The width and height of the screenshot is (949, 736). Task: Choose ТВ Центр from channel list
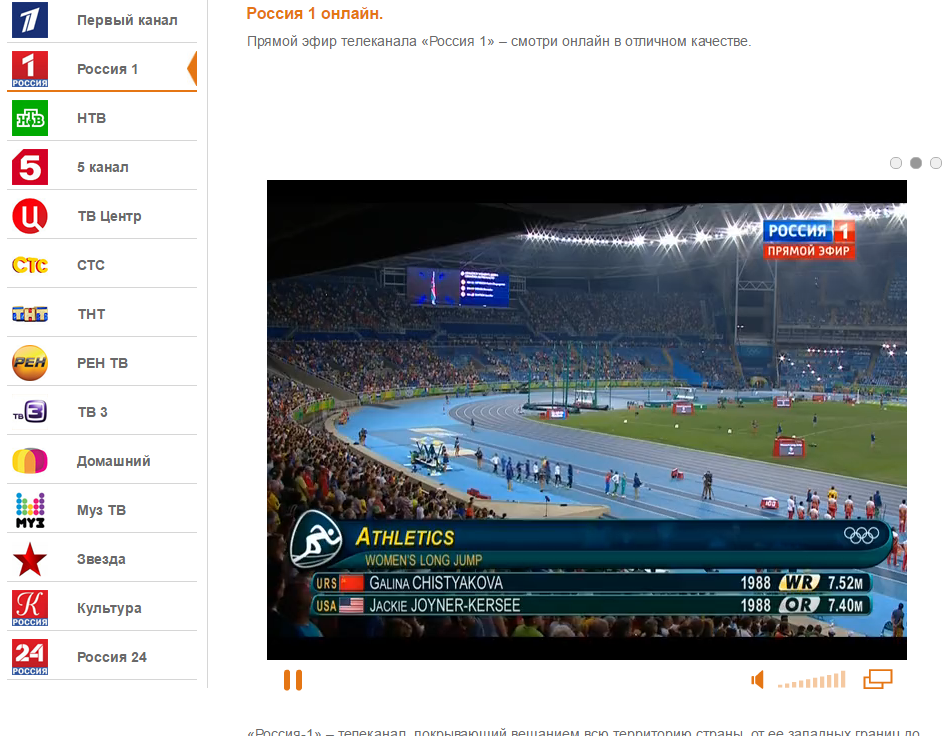(109, 216)
